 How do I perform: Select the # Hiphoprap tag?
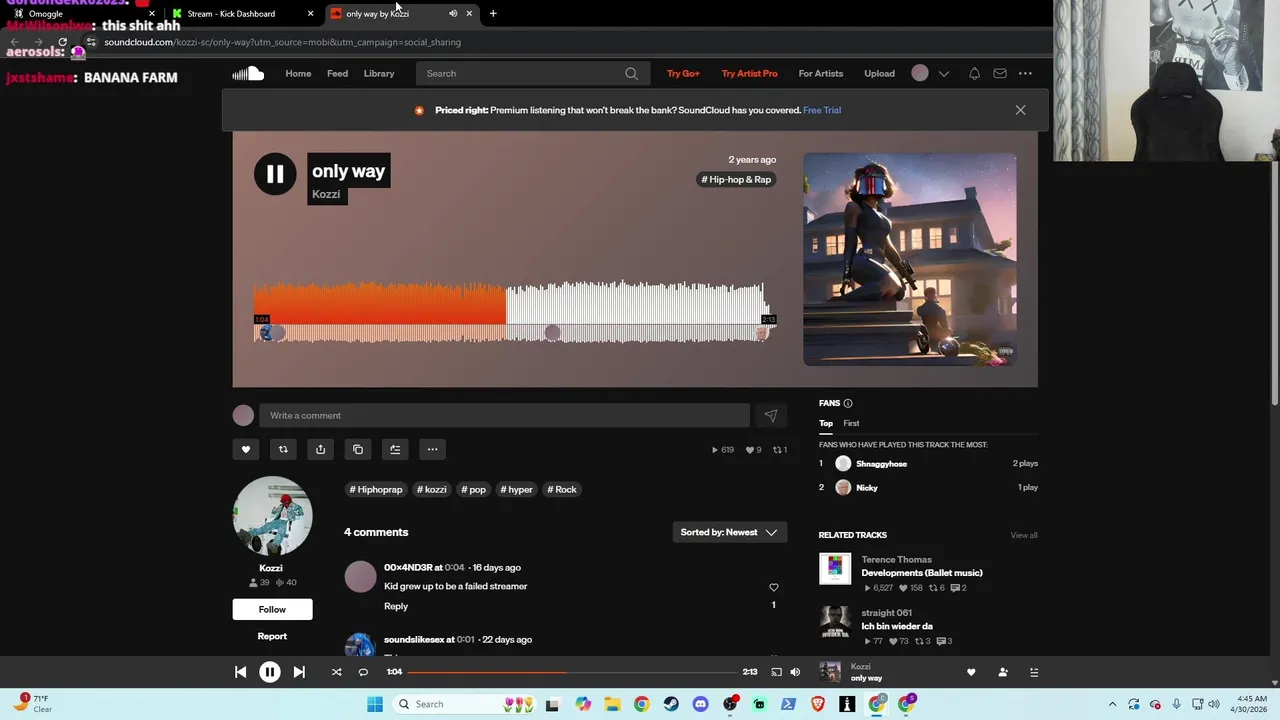376,489
